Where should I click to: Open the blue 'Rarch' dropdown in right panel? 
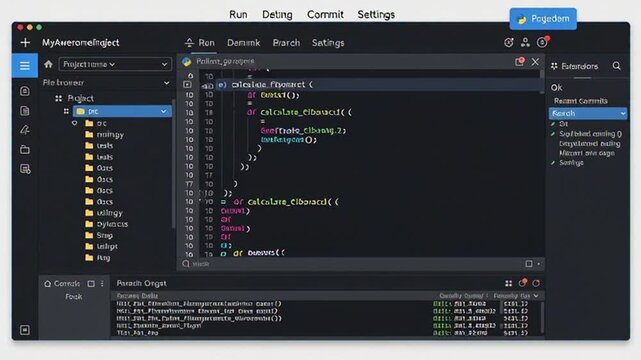point(588,113)
